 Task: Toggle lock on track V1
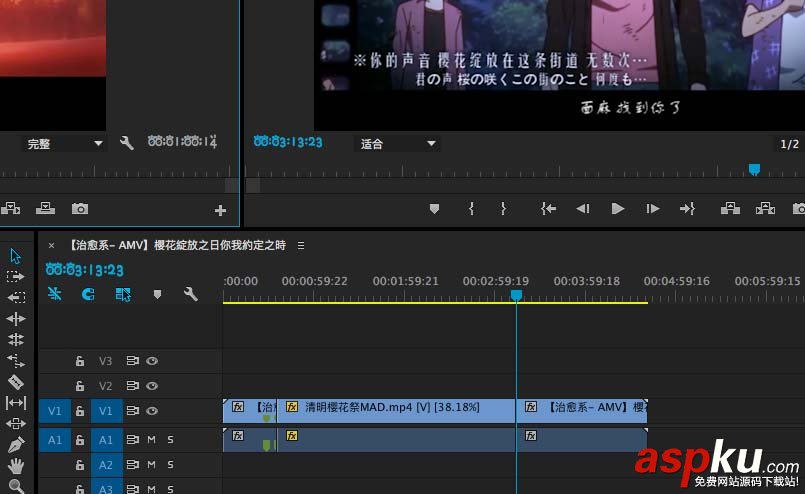[80, 411]
